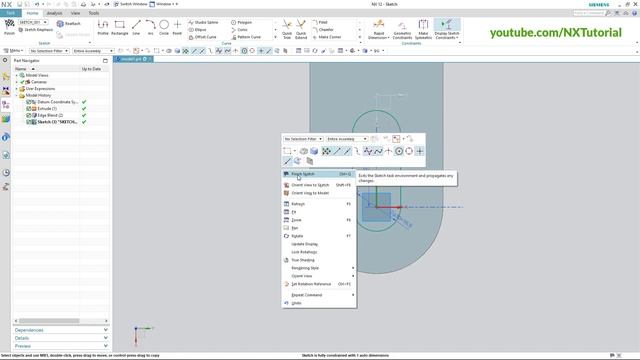Open No Selection Filter dropdown in top toolbar
640x360 pixels.
(49, 51)
